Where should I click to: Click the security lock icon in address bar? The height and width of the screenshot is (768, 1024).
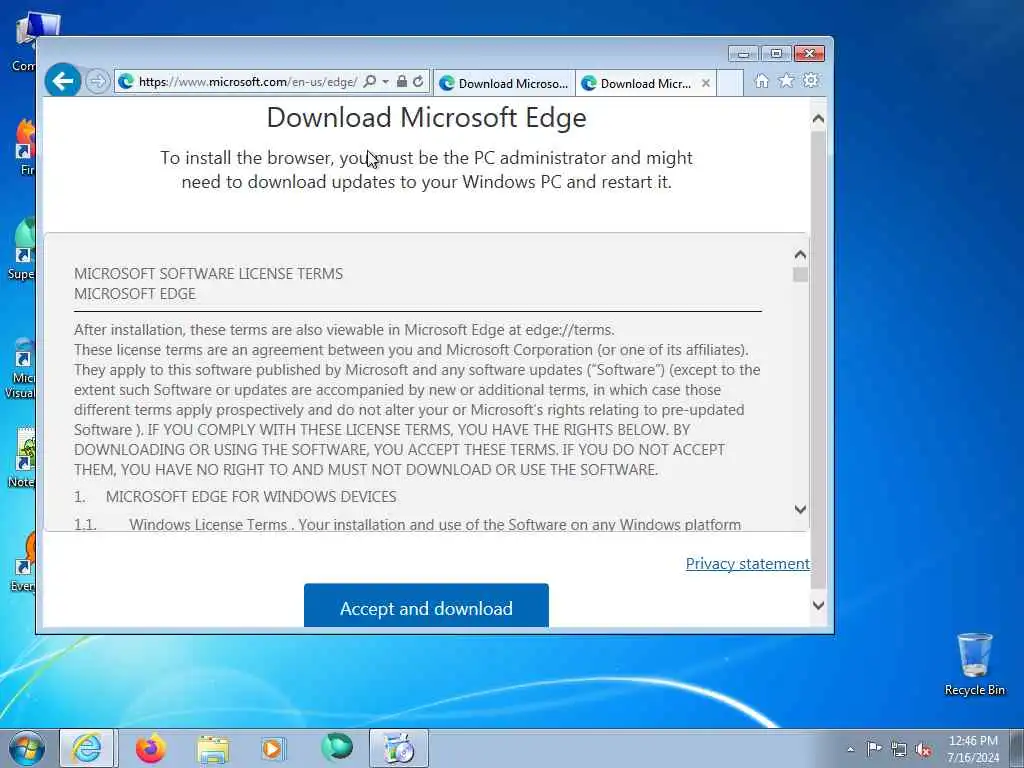point(402,82)
